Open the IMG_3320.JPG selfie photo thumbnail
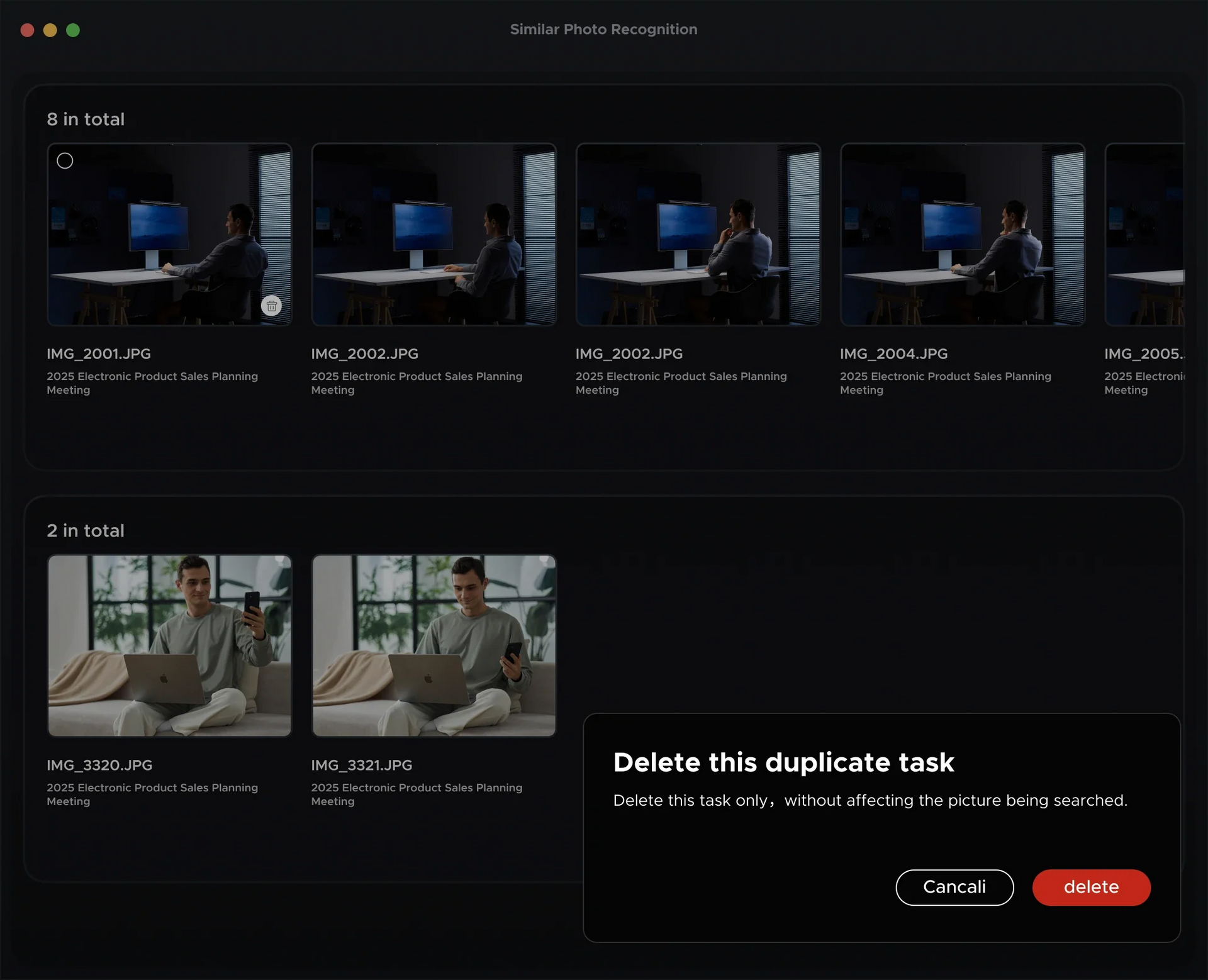 pos(169,645)
